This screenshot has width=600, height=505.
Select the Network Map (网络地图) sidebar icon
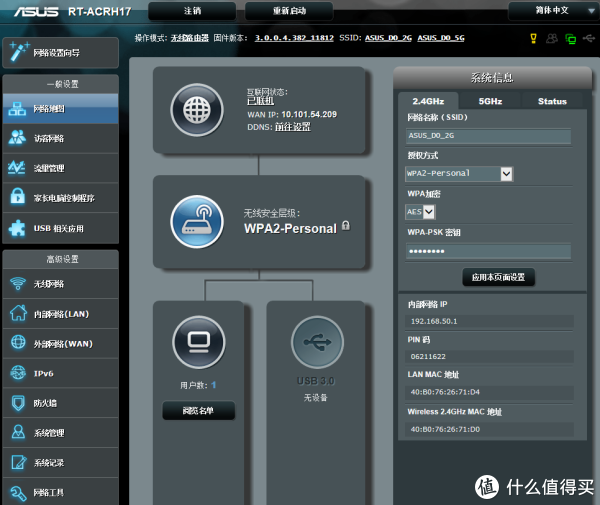18,109
